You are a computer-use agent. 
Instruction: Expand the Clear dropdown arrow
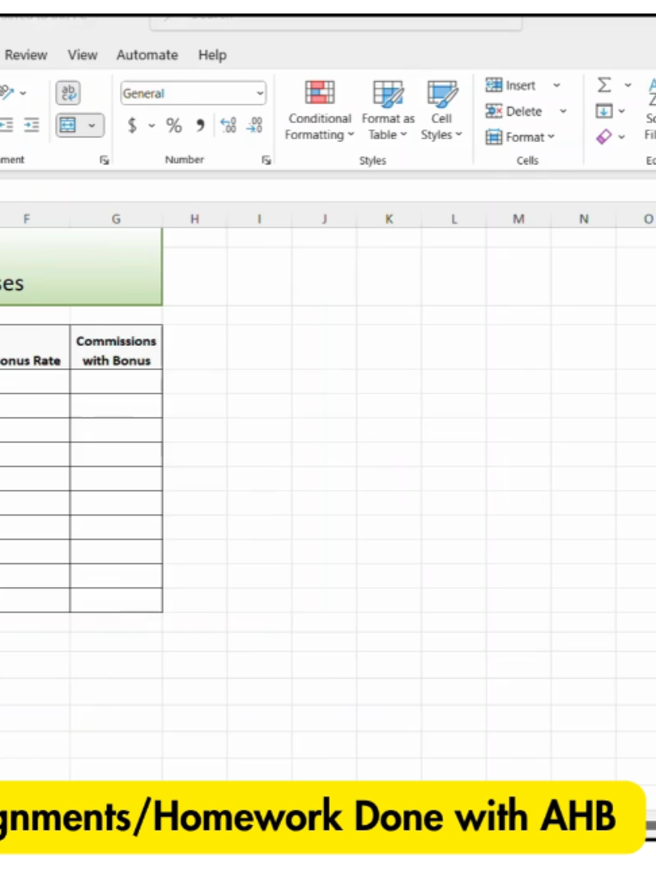coord(621,137)
